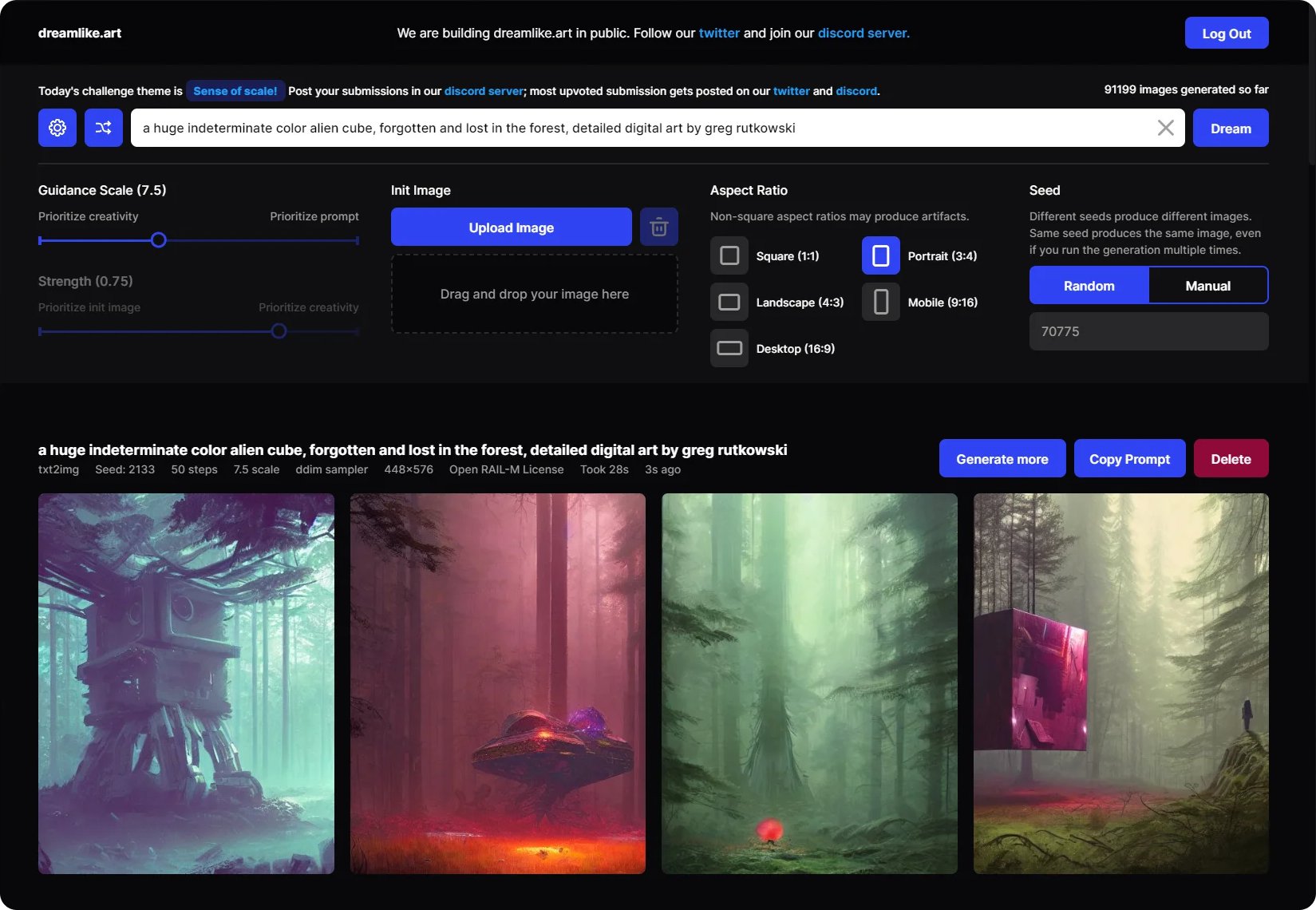Select the Desktop (16:9) aspect ratio icon
Screen dimensions: 1316x910
pos(729,349)
